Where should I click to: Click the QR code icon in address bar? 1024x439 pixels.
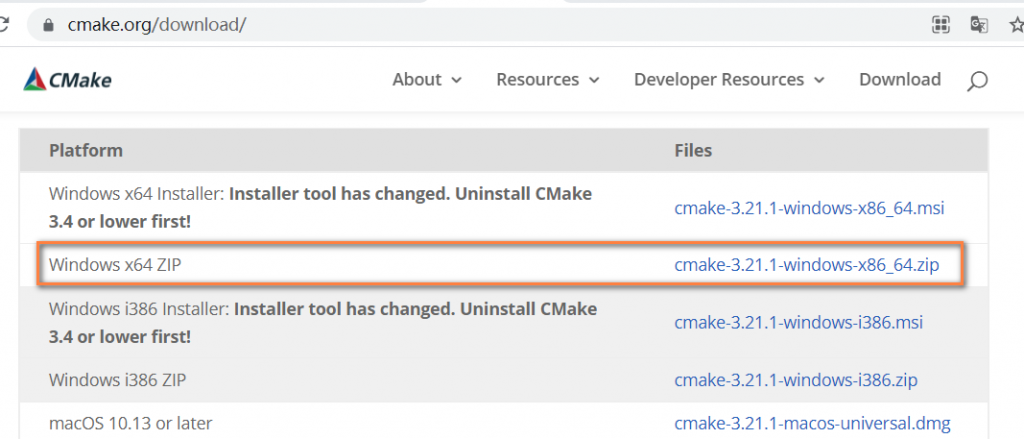tap(940, 25)
